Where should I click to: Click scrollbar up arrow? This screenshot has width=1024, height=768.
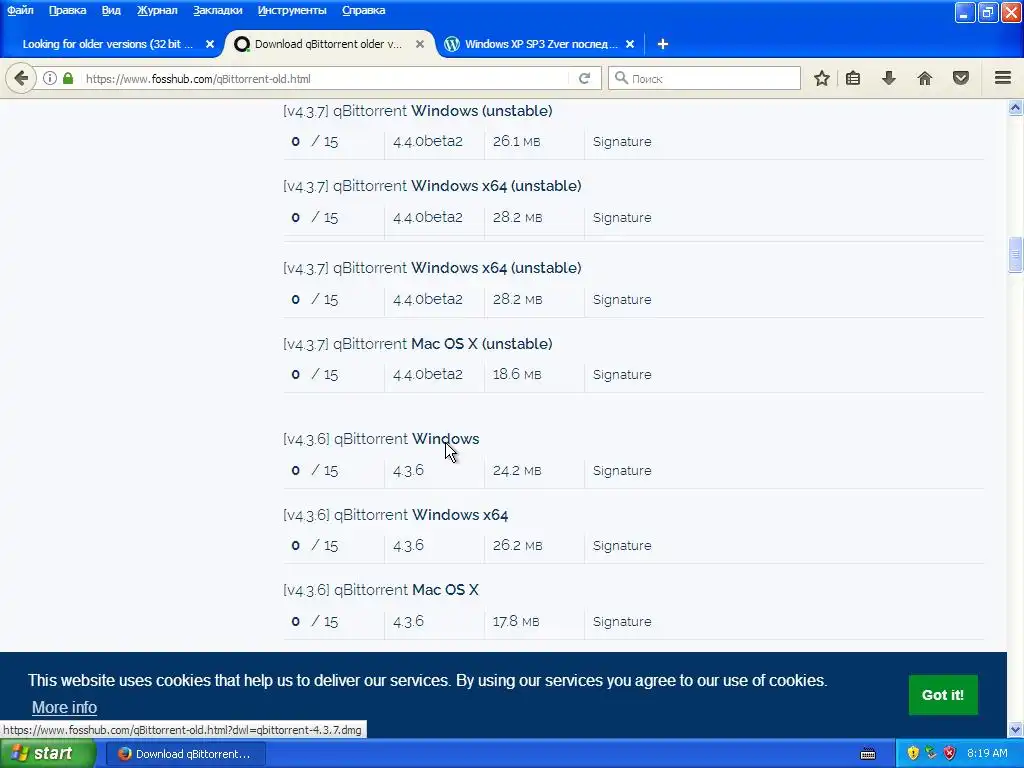coord(1016,107)
